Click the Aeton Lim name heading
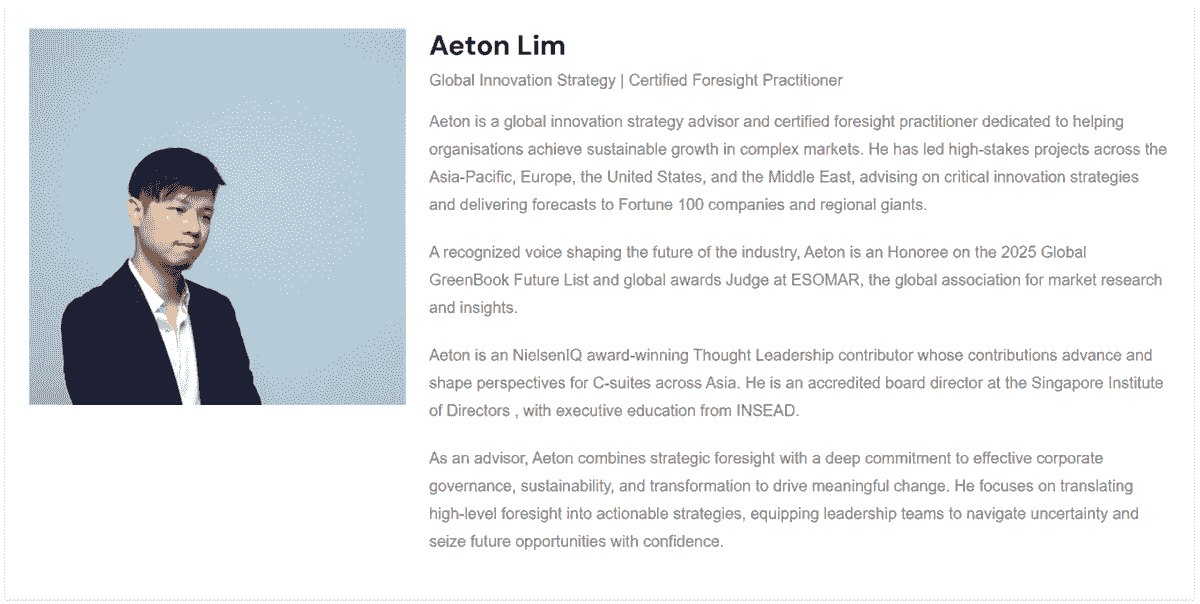Viewport: 1200px width, 604px height. coord(497,45)
